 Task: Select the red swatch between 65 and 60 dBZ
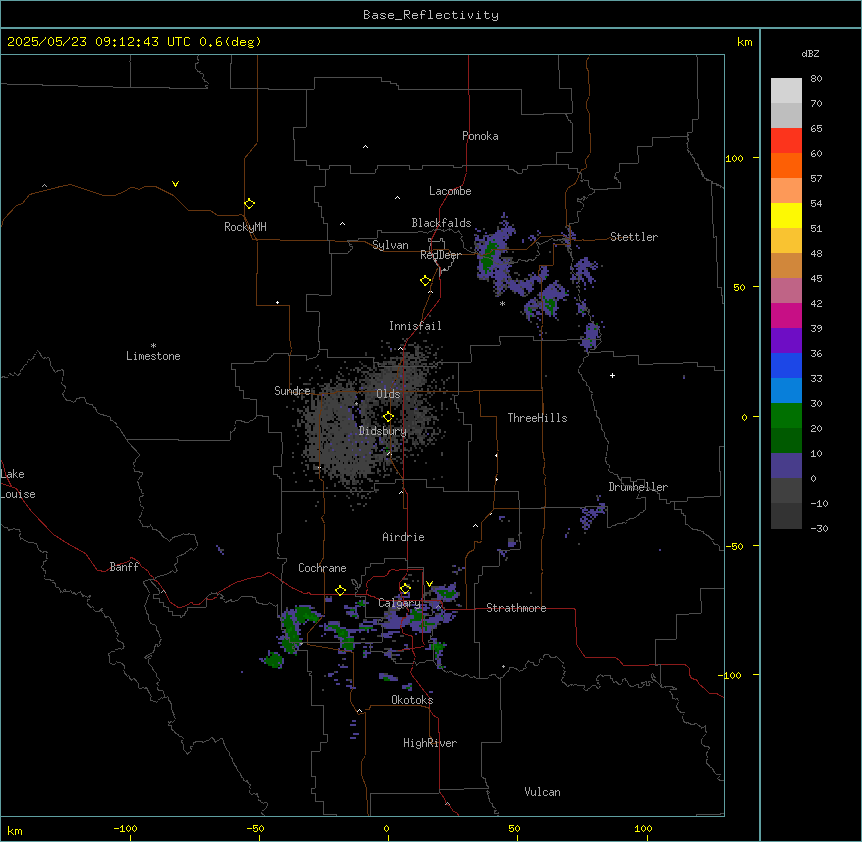(x=786, y=141)
